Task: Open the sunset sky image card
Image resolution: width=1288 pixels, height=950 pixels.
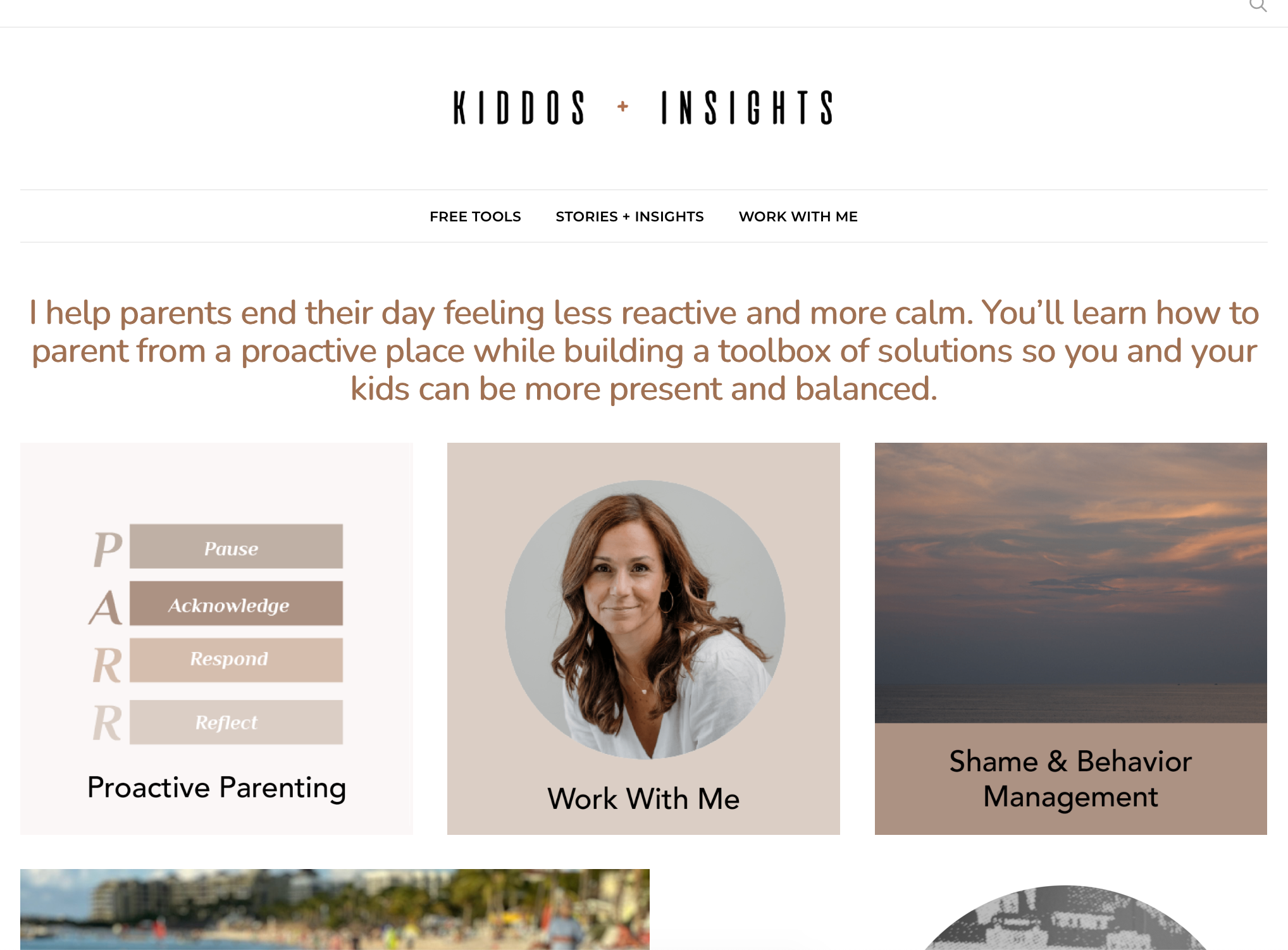Action: coord(1070,583)
